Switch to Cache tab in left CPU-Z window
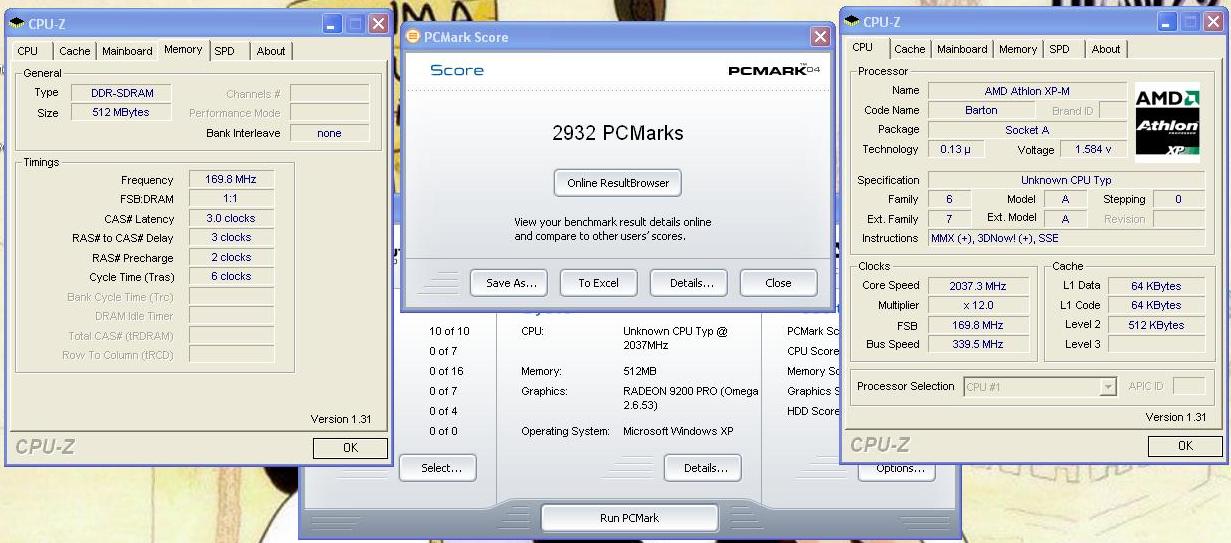The image size is (1231, 543). click(74, 51)
